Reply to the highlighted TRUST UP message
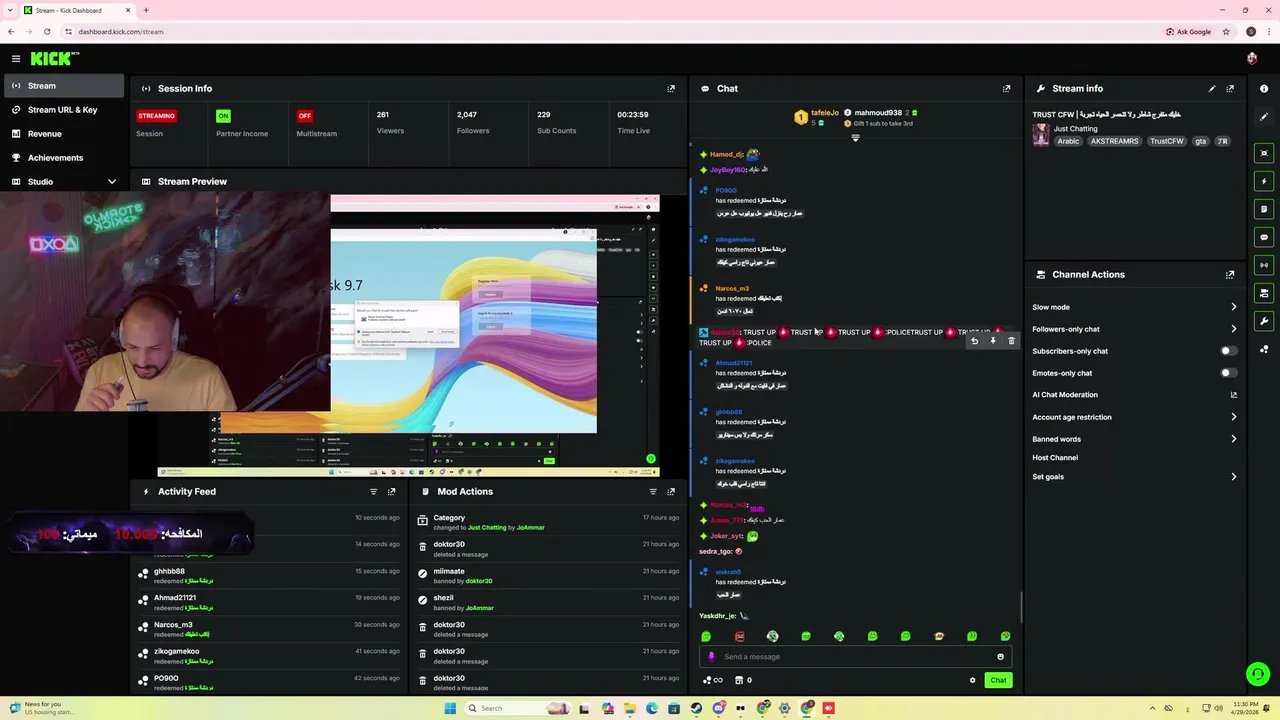1280x720 pixels. click(x=974, y=341)
